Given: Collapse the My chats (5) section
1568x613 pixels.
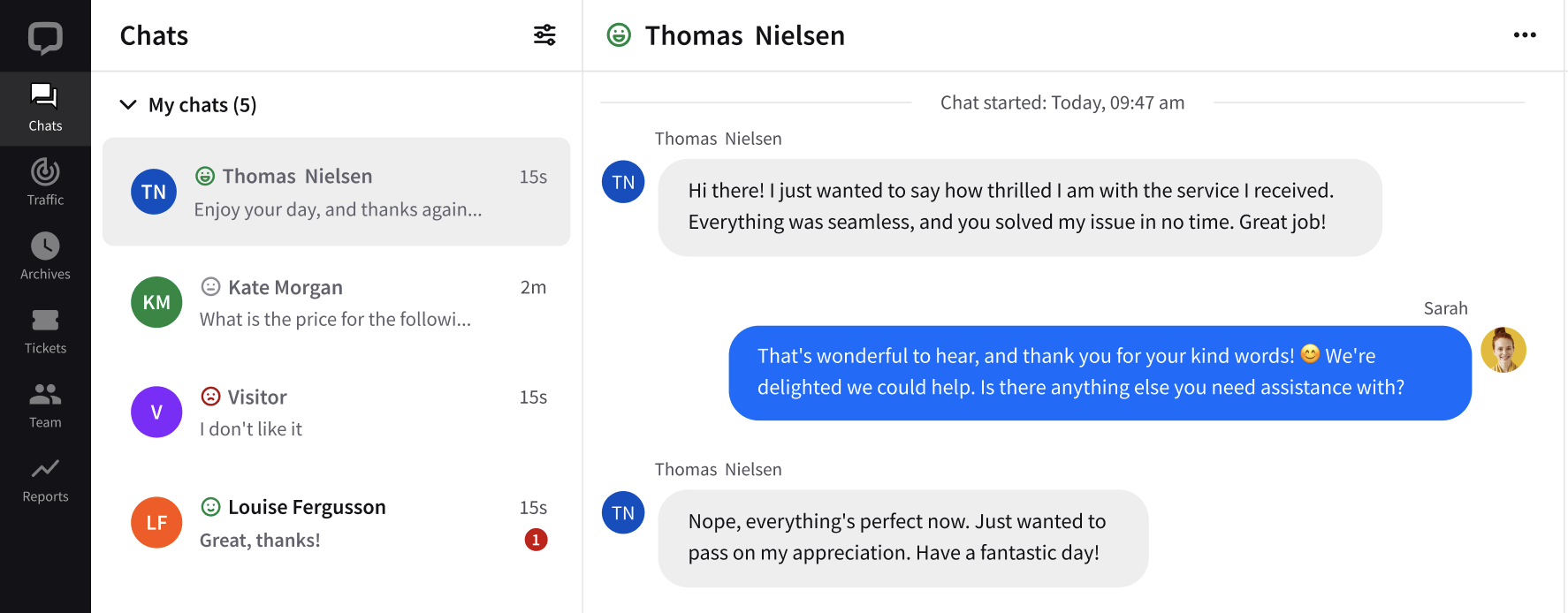Looking at the screenshot, I should (x=128, y=104).
